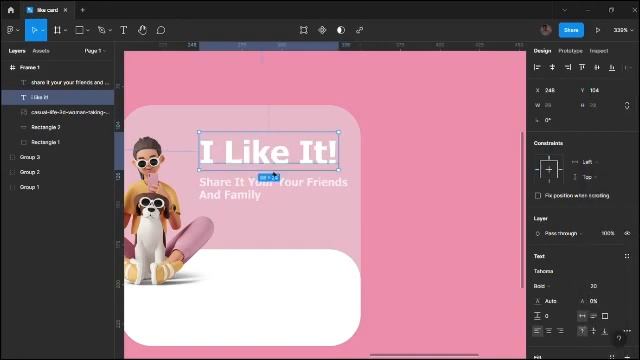The image size is (640, 360).
Task: Enable Fix position when scrolling checkbox
Action: click(538, 196)
